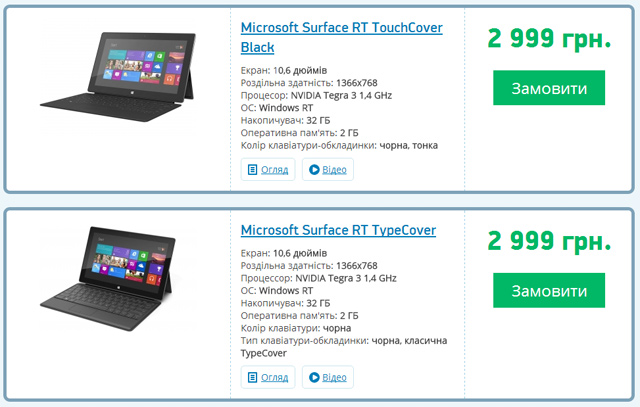
Task: Watch the Відео for TouchCover Black
Action: (328, 170)
